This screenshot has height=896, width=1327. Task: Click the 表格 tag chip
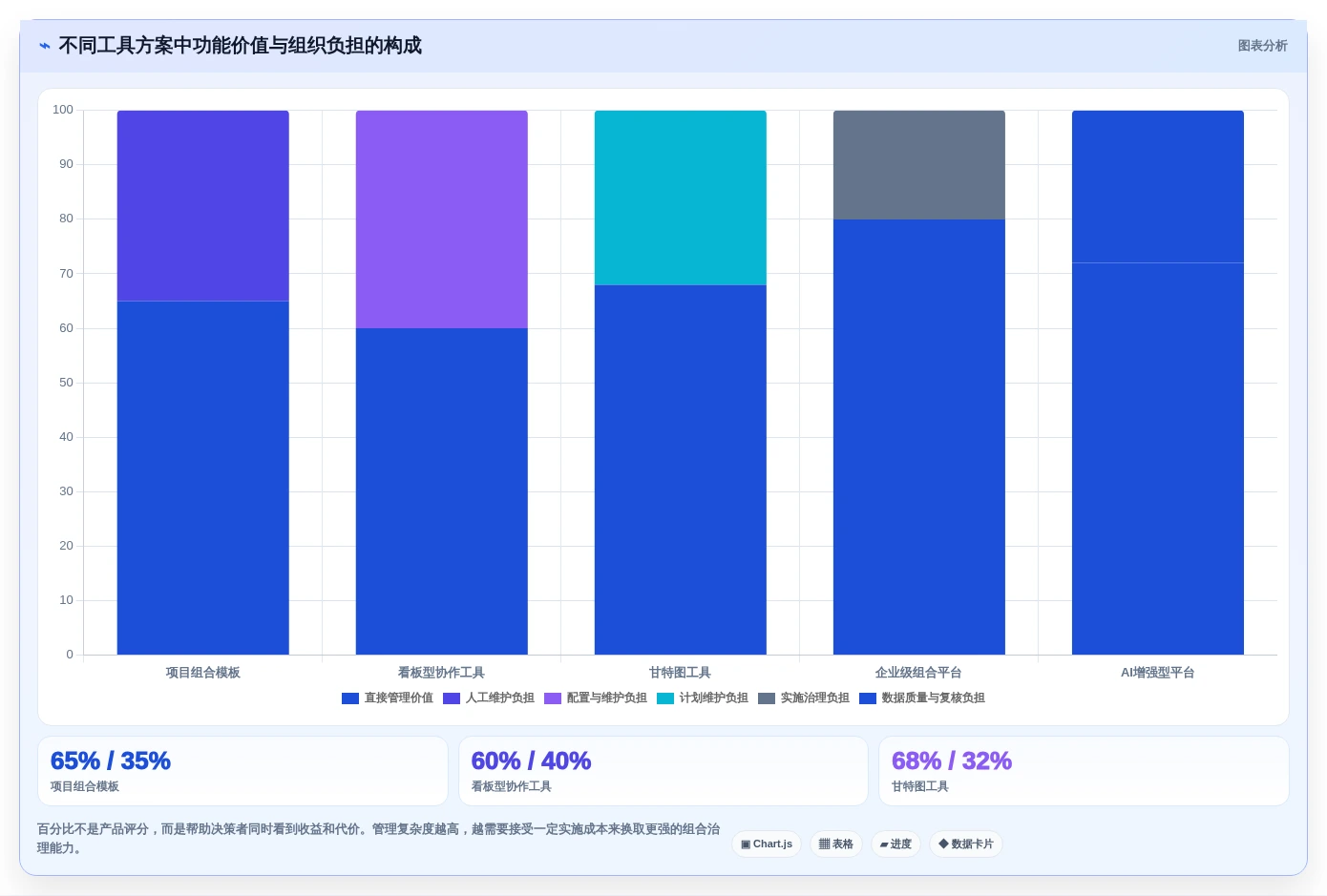836,844
